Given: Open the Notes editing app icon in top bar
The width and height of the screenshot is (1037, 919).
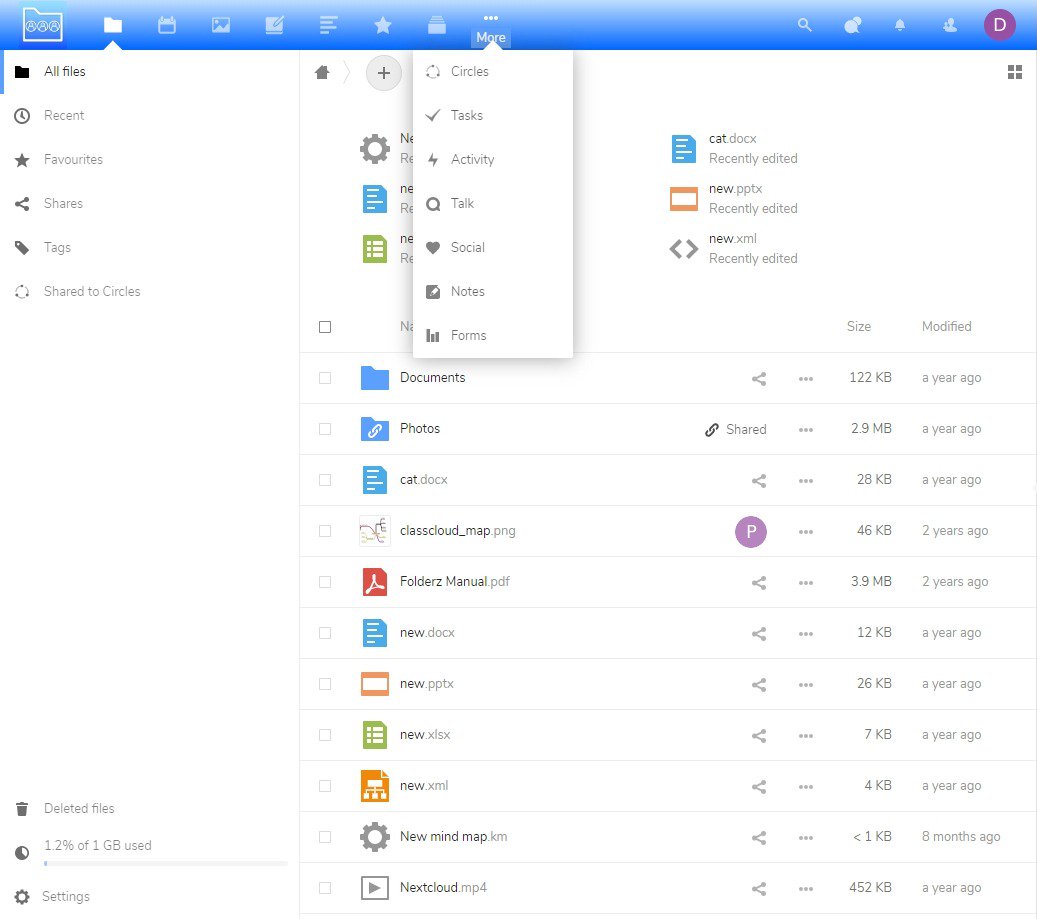Looking at the screenshot, I should (x=274, y=26).
